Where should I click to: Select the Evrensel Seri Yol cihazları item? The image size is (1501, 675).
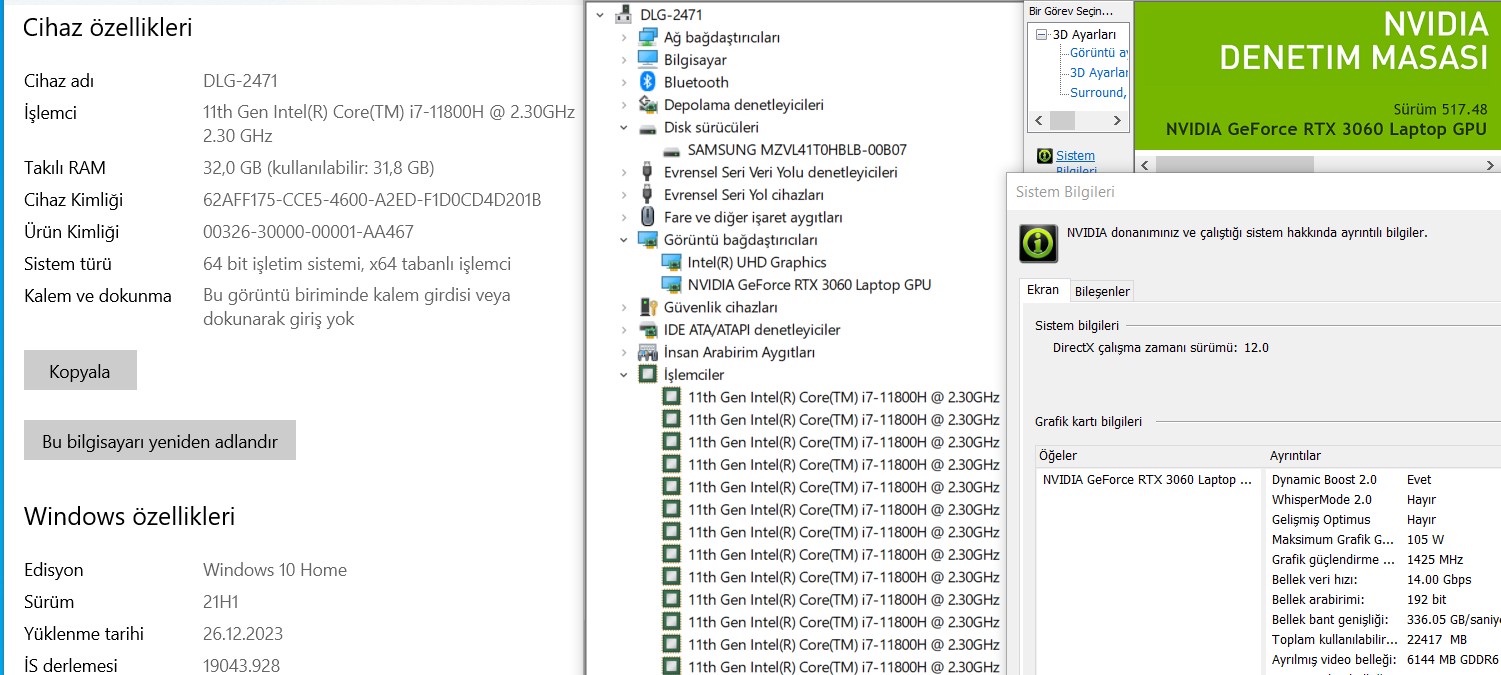(x=744, y=194)
